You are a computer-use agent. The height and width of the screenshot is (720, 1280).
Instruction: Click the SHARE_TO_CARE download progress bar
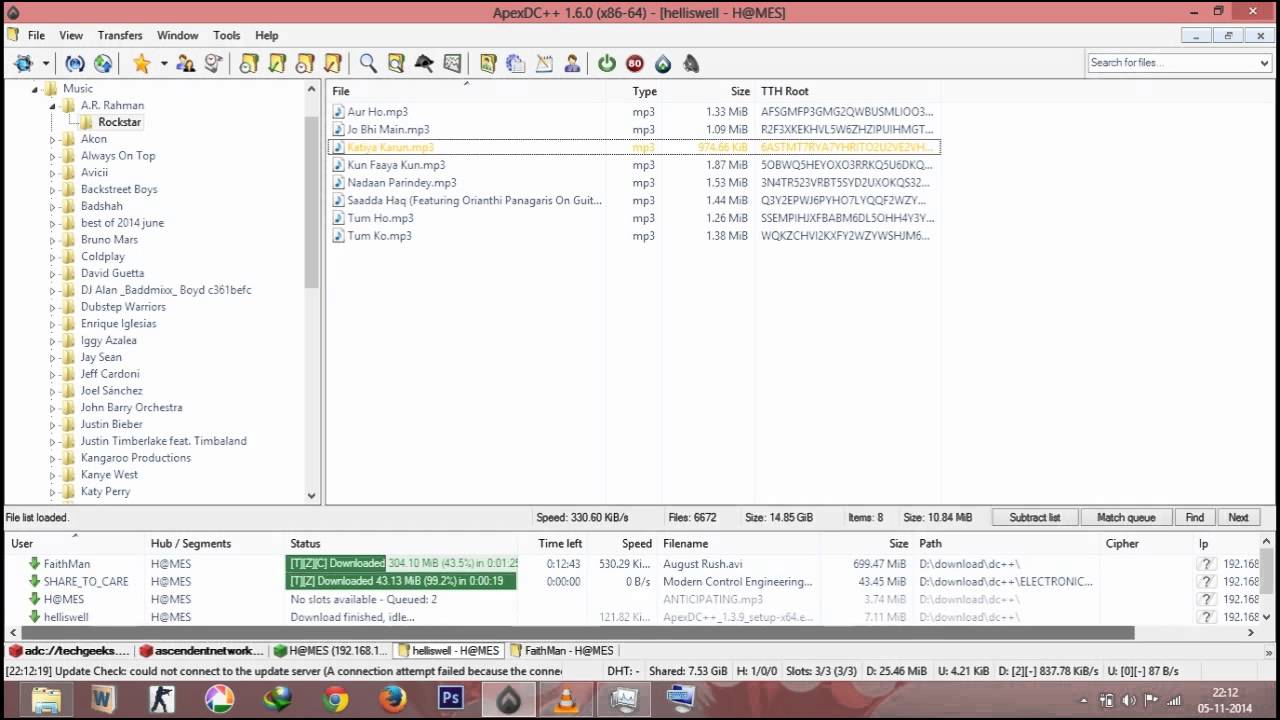pos(401,582)
